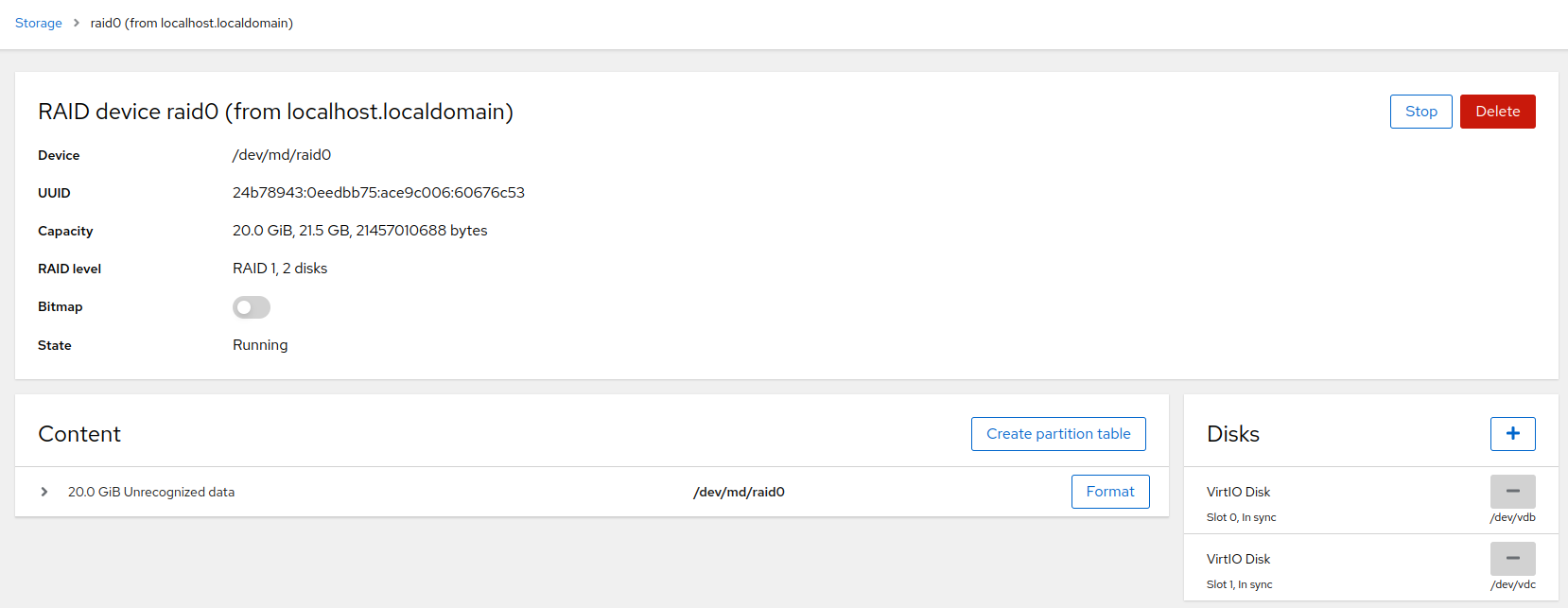Screen dimensions: 1568x608
Task: Create a partition table on the device
Action: click(1058, 434)
